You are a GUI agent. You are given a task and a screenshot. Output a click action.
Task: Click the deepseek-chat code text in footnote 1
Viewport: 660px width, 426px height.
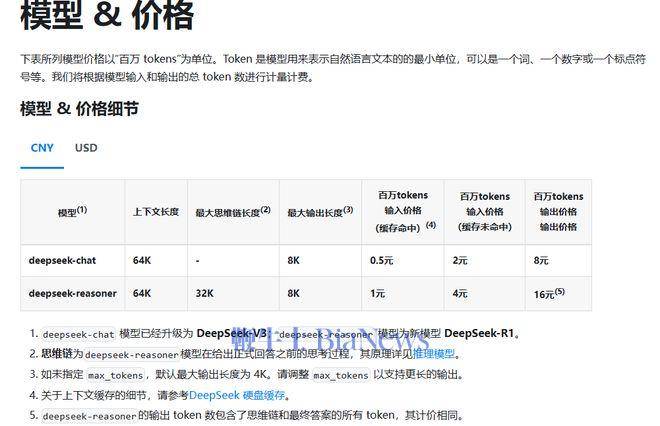coord(79,334)
